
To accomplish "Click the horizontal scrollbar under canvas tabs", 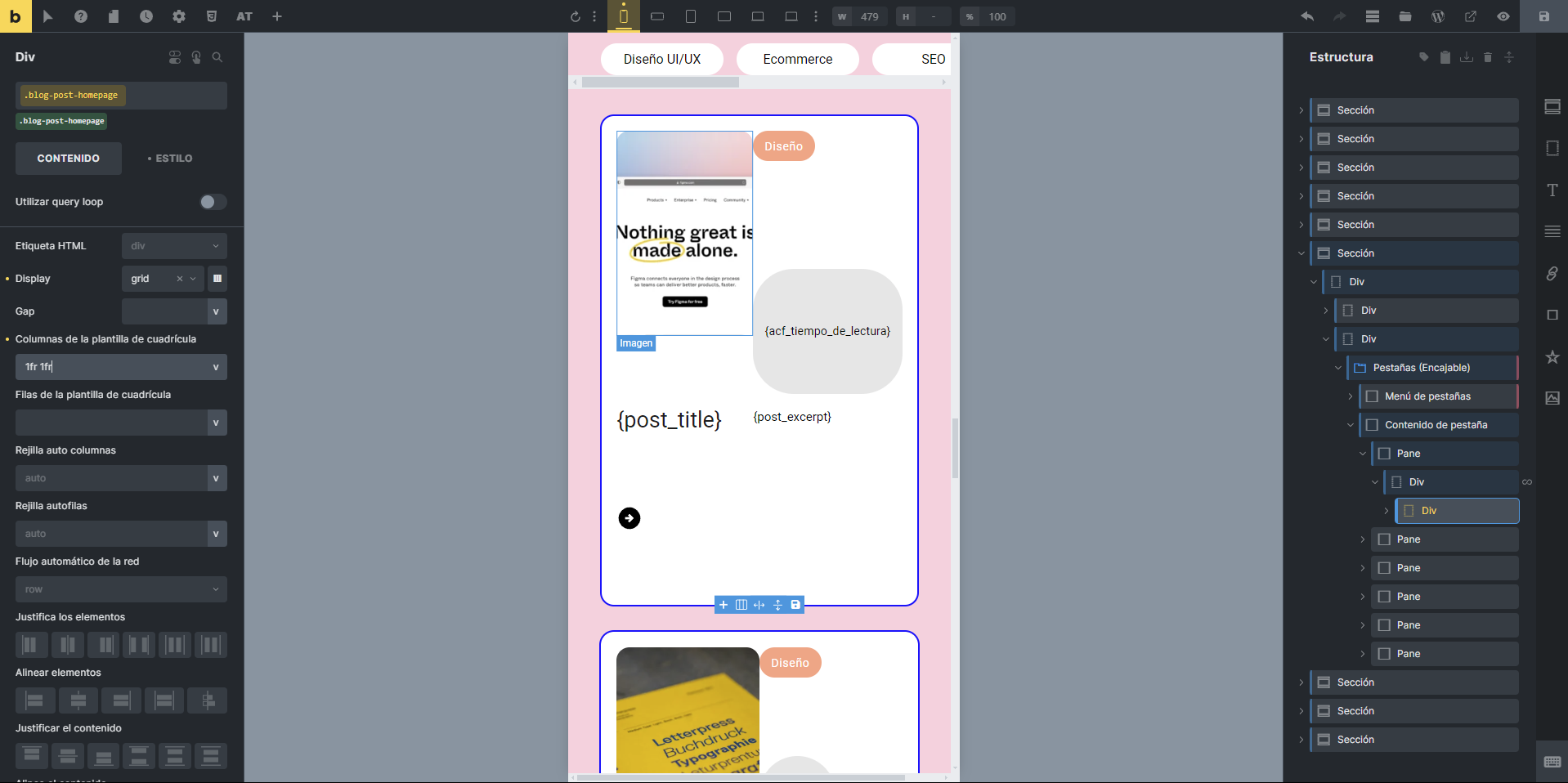I will coord(661,83).
